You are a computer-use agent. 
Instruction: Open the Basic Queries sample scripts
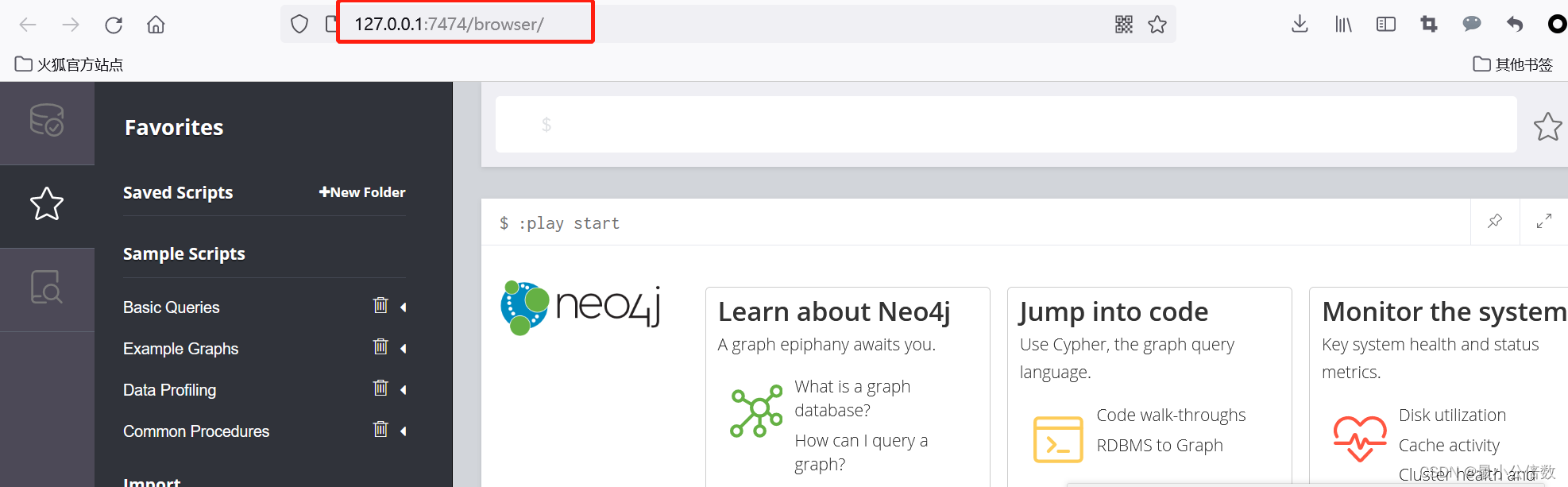pos(172,307)
